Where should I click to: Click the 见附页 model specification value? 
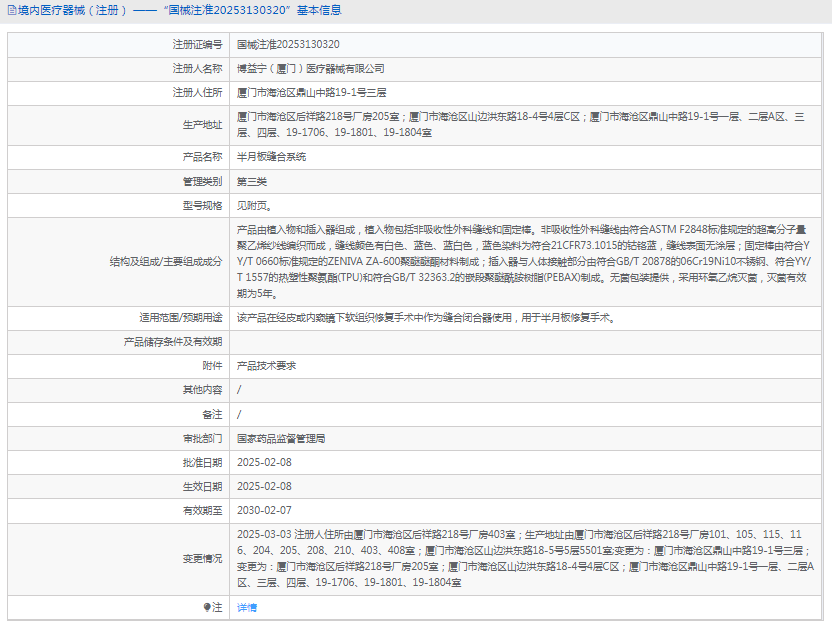(x=254, y=205)
